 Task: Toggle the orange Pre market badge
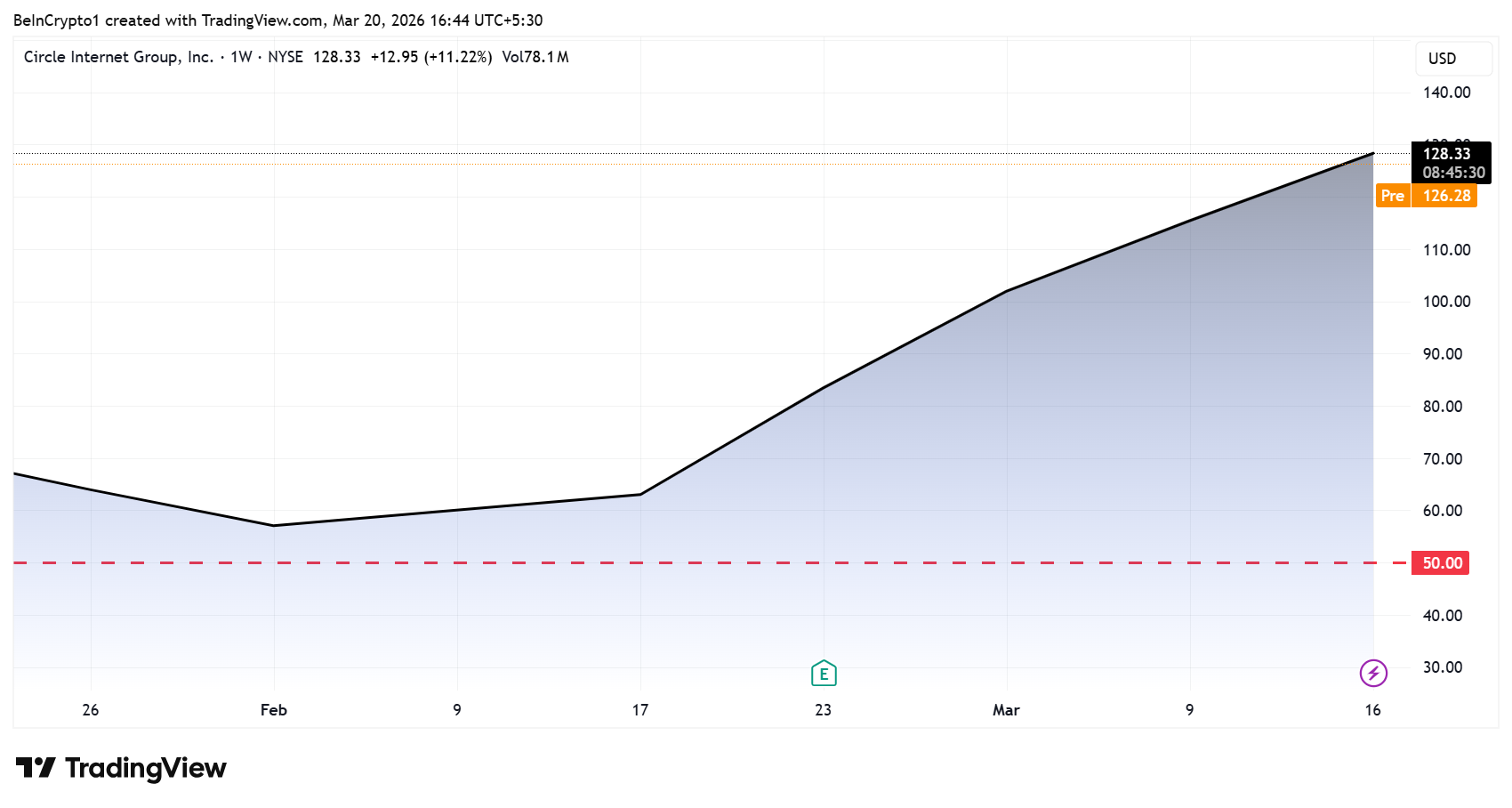click(x=1393, y=196)
